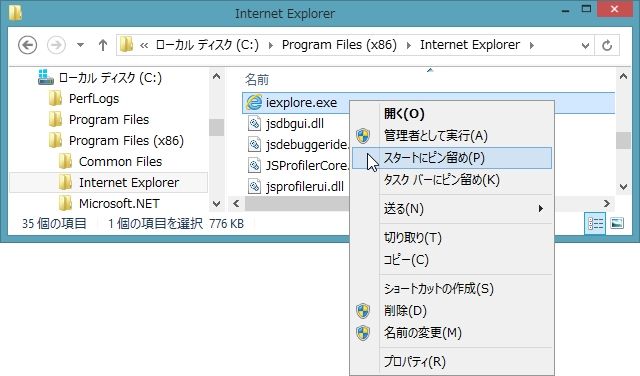Click shield icon beside 管理者として実行

[x=363, y=136]
